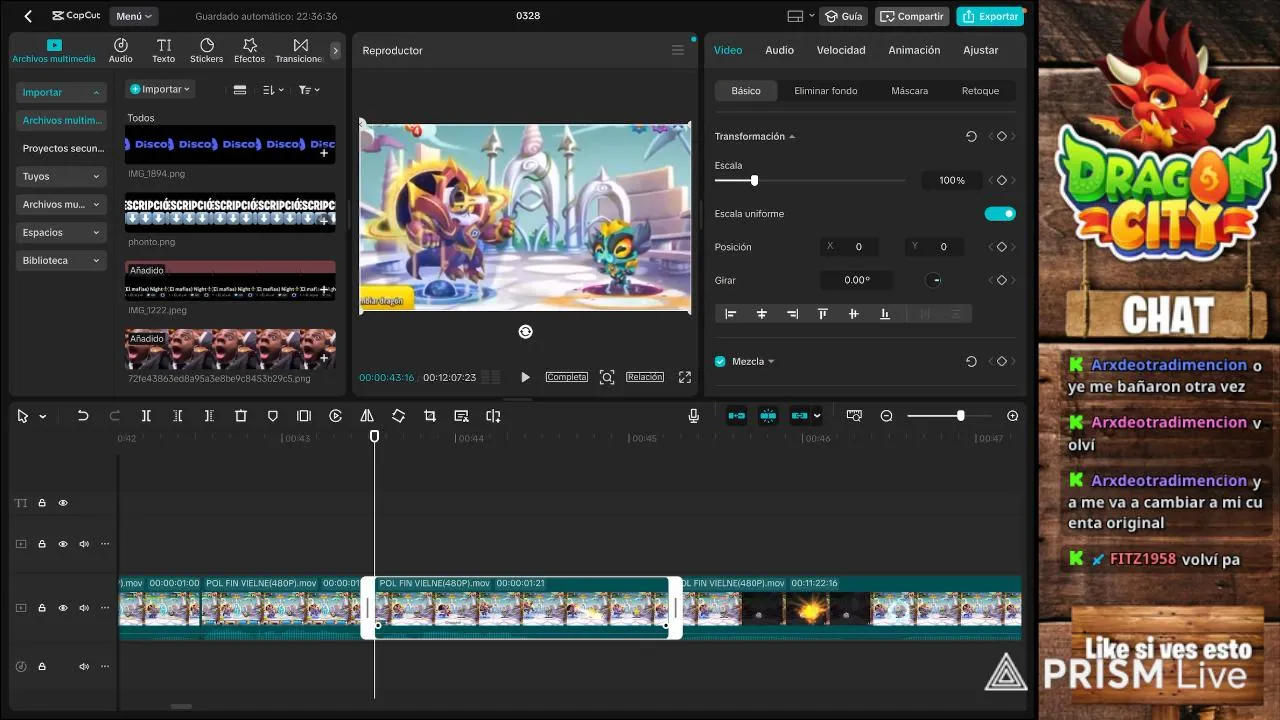Uncheck the Mezcla checkbox
Viewport: 1280px width, 720px height.
pos(720,361)
